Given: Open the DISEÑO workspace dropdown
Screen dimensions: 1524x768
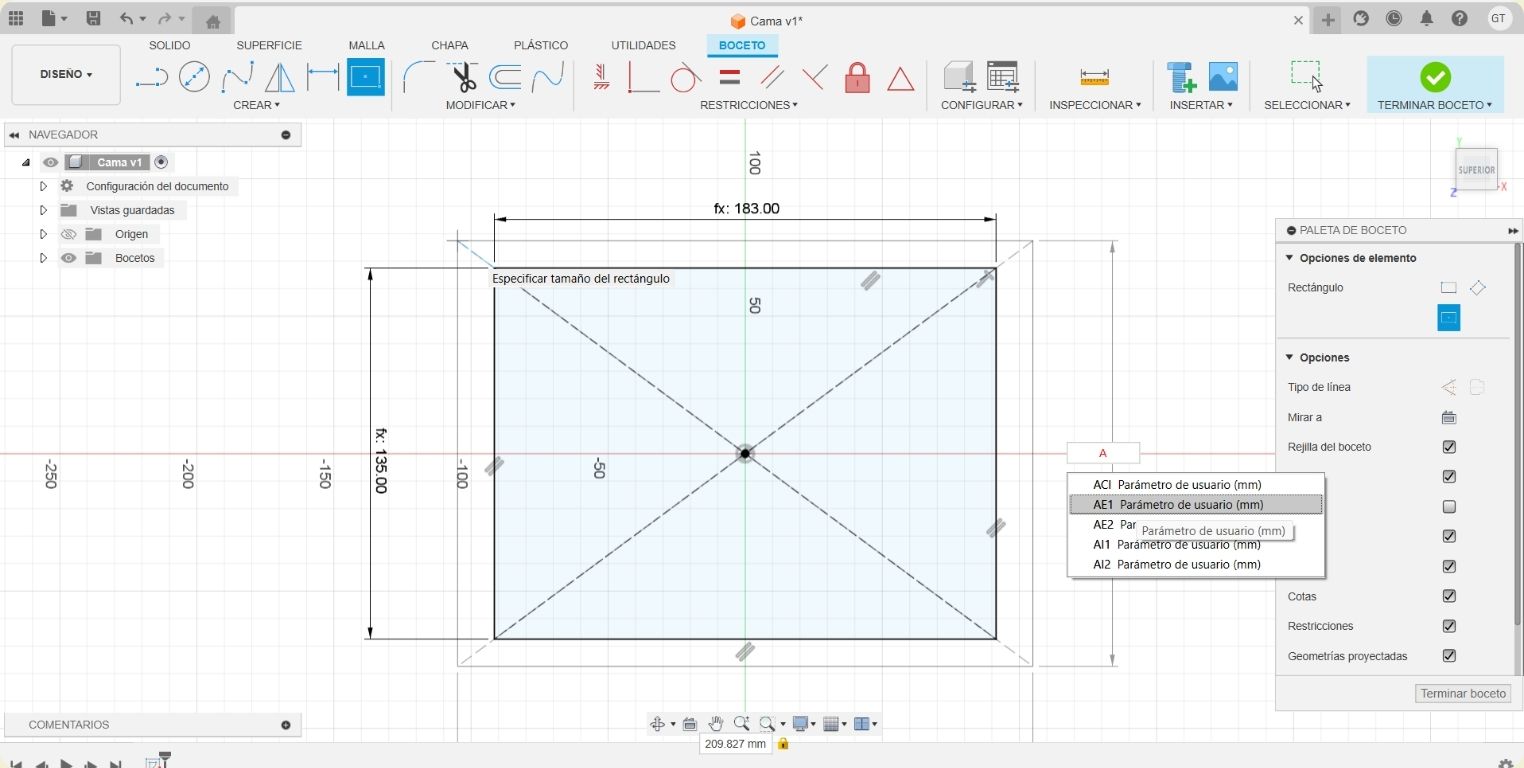Looking at the screenshot, I should [66, 75].
